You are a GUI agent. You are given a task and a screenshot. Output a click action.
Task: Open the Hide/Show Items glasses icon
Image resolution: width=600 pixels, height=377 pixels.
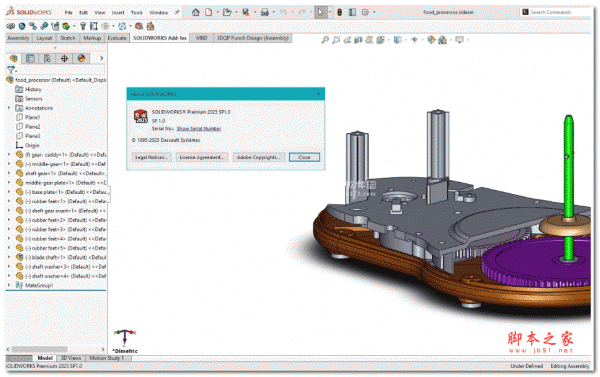[x=414, y=39]
